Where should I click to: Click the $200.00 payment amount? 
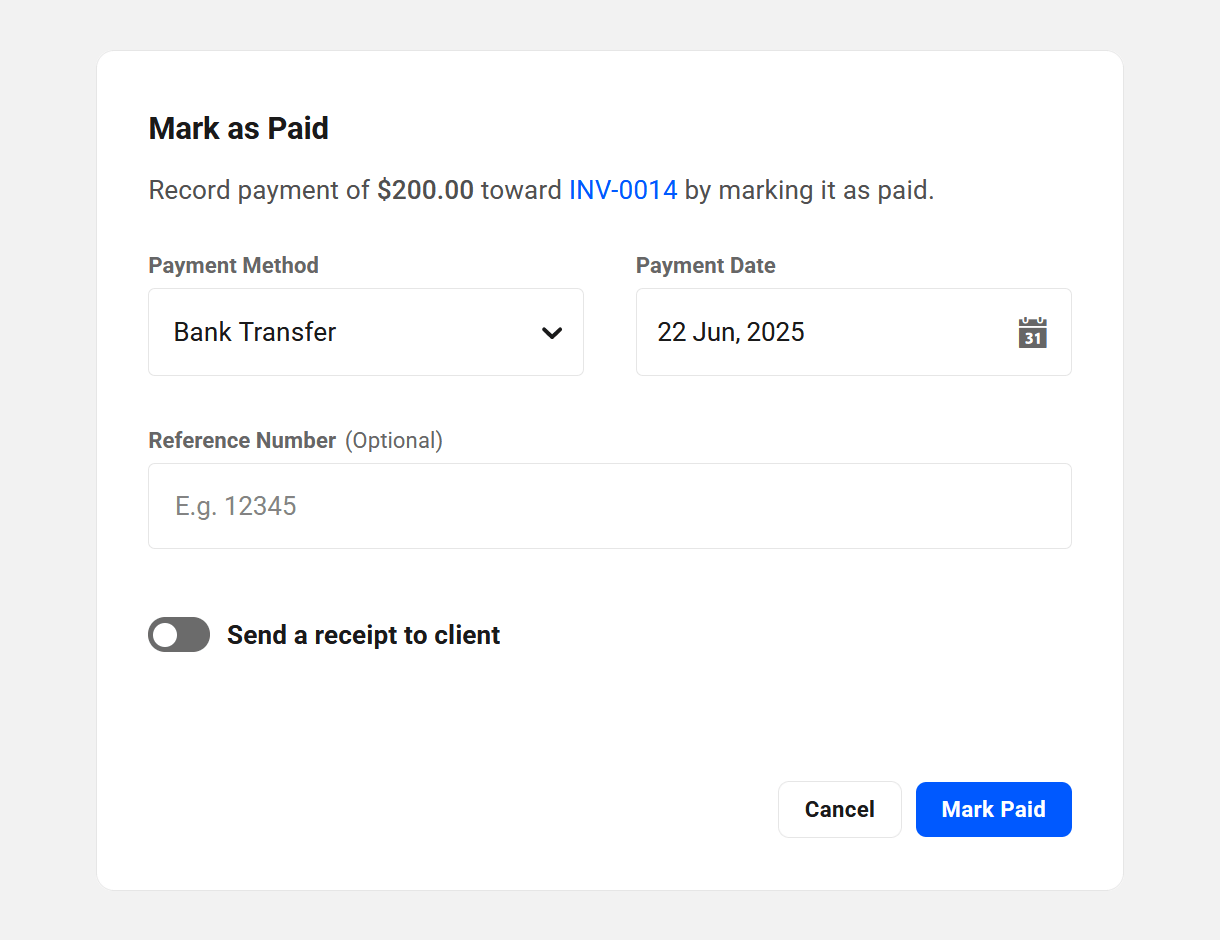(x=425, y=190)
